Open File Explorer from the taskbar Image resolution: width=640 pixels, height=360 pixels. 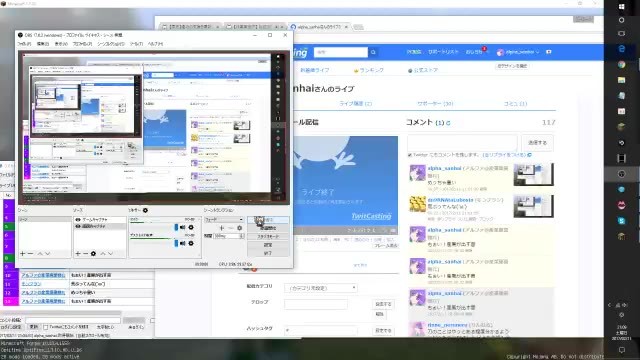(621, 80)
